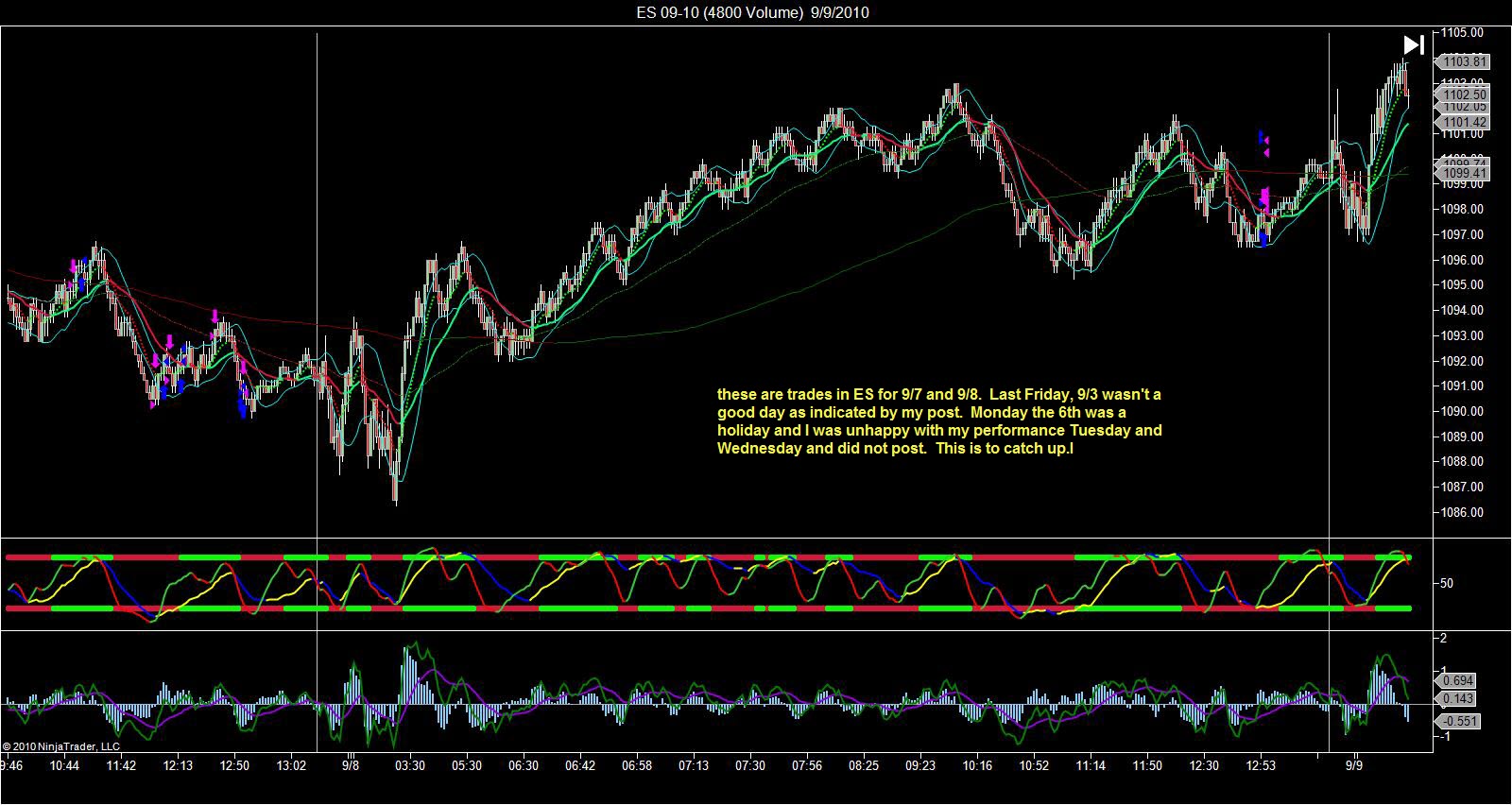Click the 1096.00 price axis label
This screenshot has width=1512, height=805.
click(x=1464, y=260)
